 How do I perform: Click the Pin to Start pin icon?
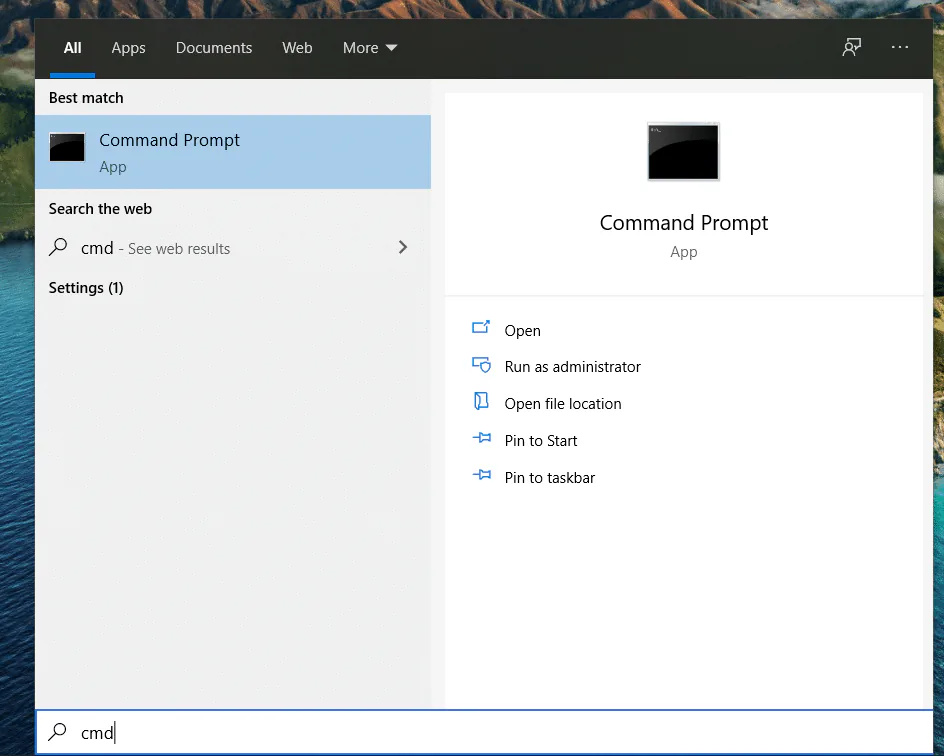(x=482, y=438)
